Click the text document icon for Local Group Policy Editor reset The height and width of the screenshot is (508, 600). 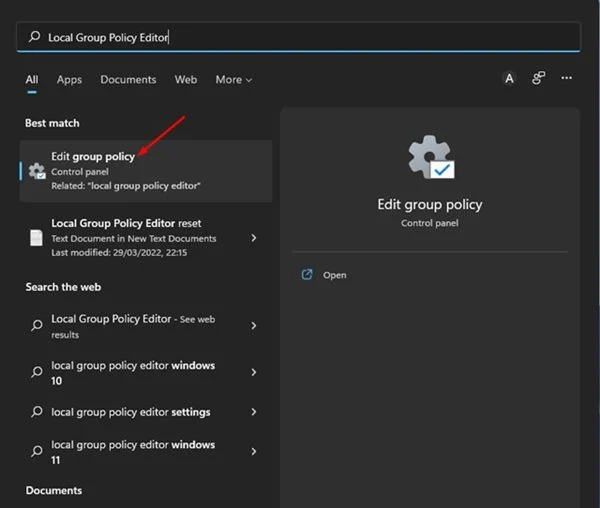(36, 238)
